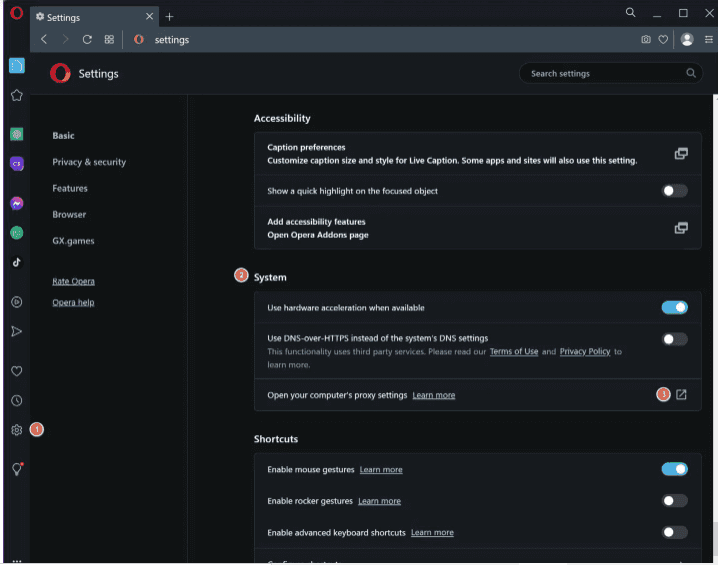718x565 pixels.
Task: Open Messenger in the sidebar
Action: point(17,203)
